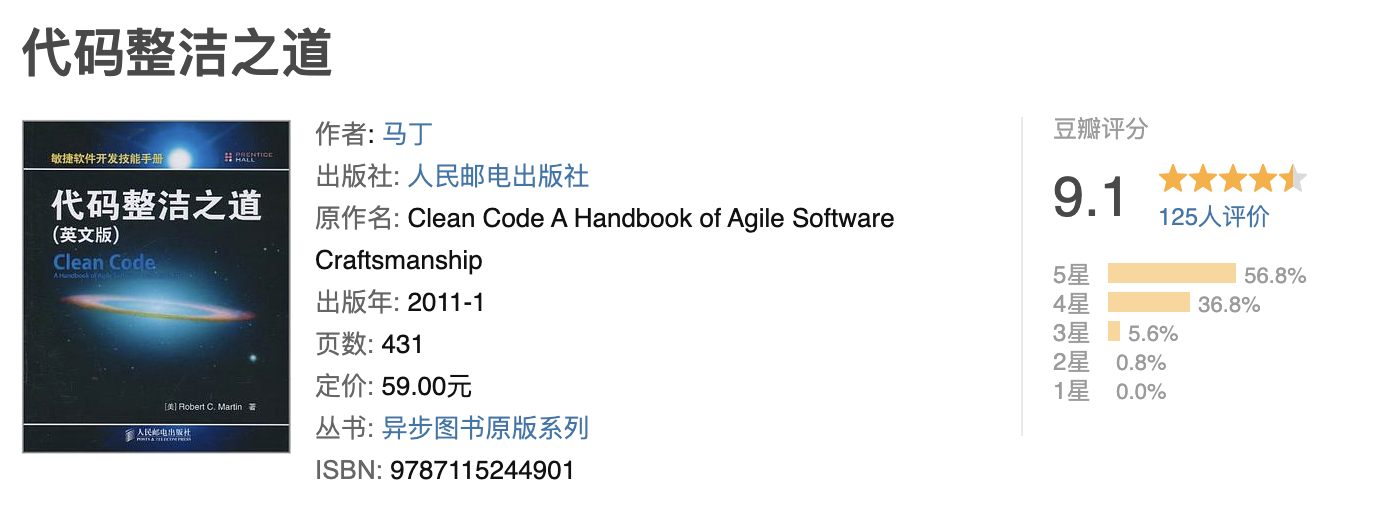Click the 1星 rating label
1398x514 pixels.
[1071, 392]
